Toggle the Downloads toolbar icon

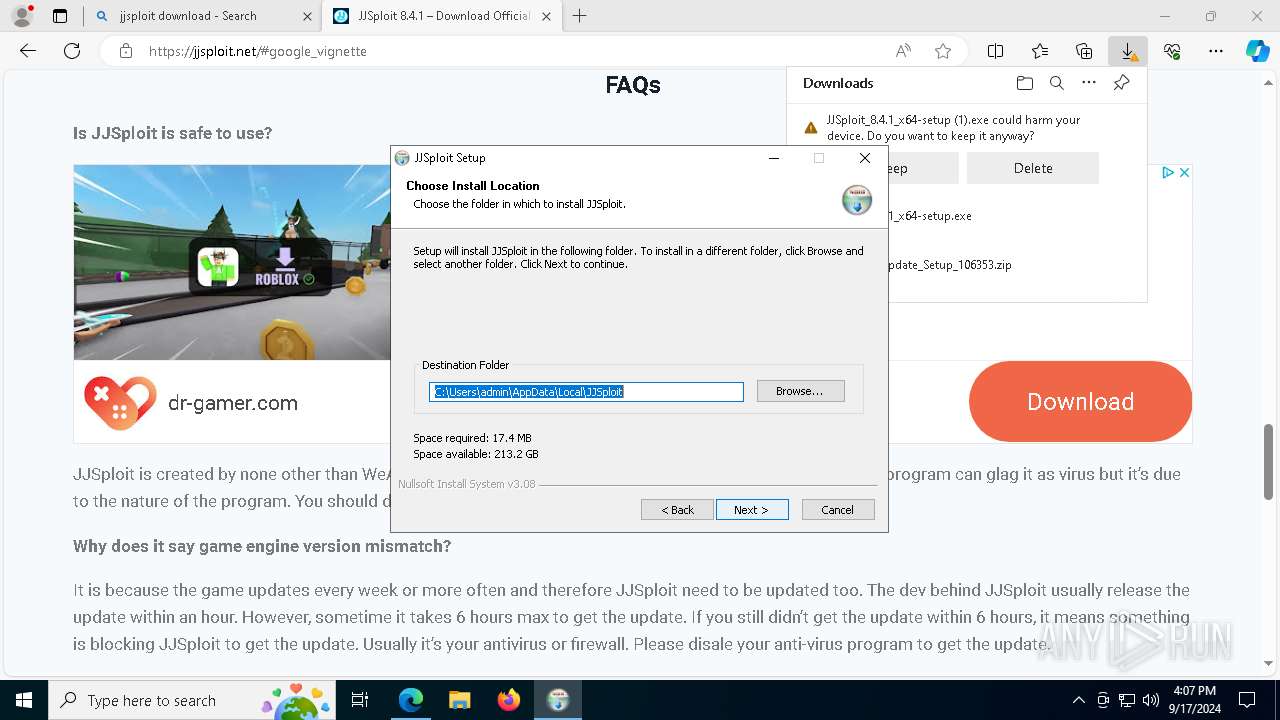[1128, 51]
